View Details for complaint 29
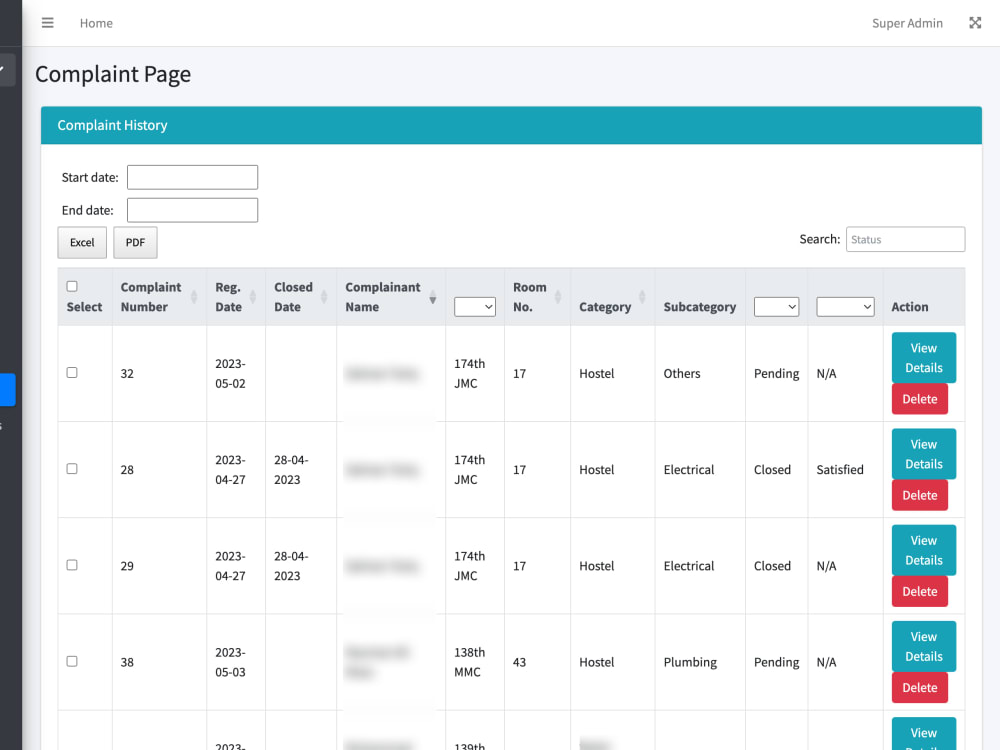The height and width of the screenshot is (750, 1000). 923,550
